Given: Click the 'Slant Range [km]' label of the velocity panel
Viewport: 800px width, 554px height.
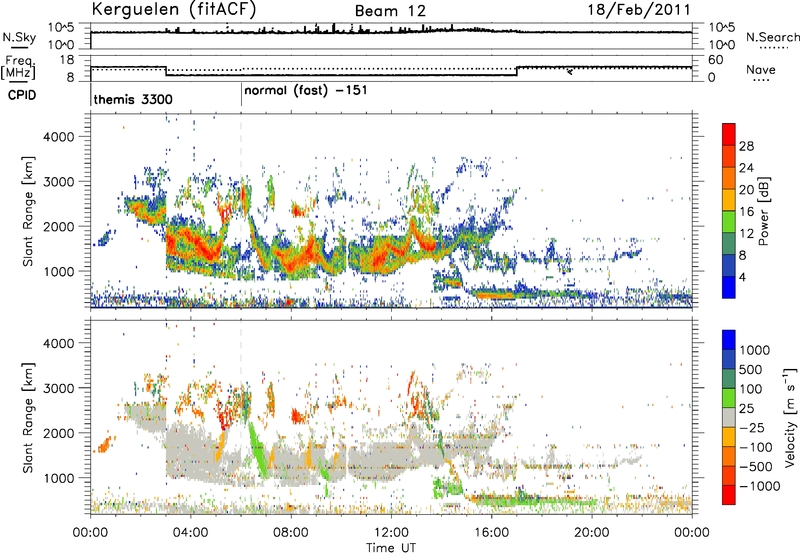Looking at the screenshot, I should point(29,417).
